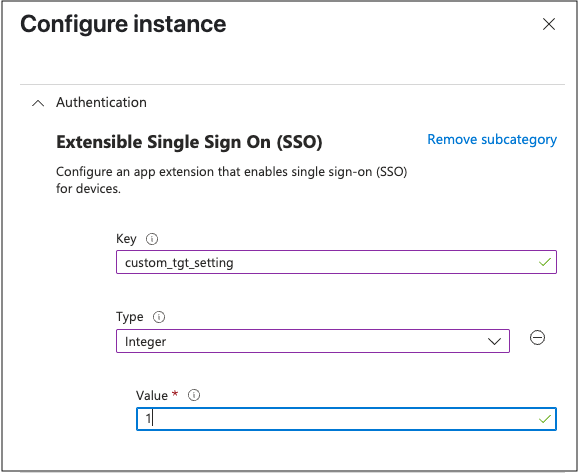579x474 pixels.
Task: Show info tooltip next to Key
Action: point(152,239)
